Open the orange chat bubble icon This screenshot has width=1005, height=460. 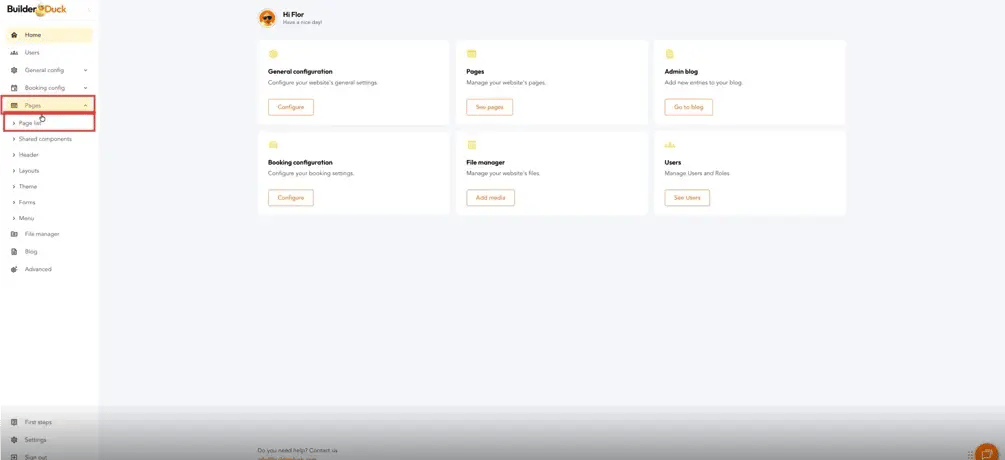coord(986,452)
